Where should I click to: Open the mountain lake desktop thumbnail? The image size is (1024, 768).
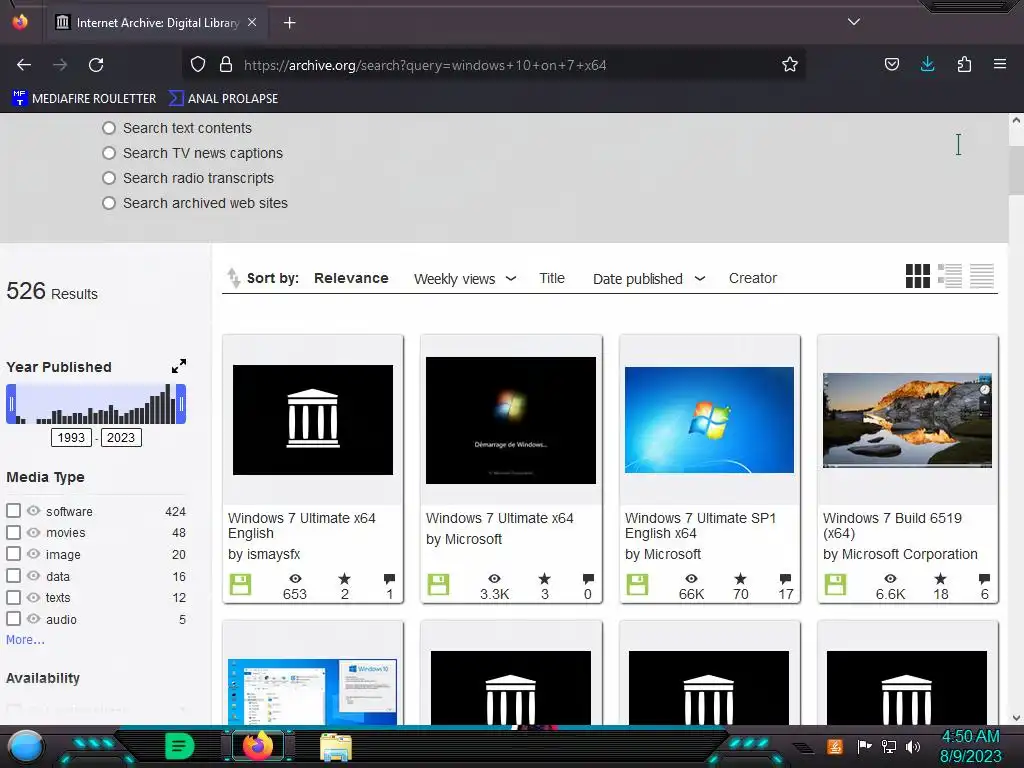point(907,420)
